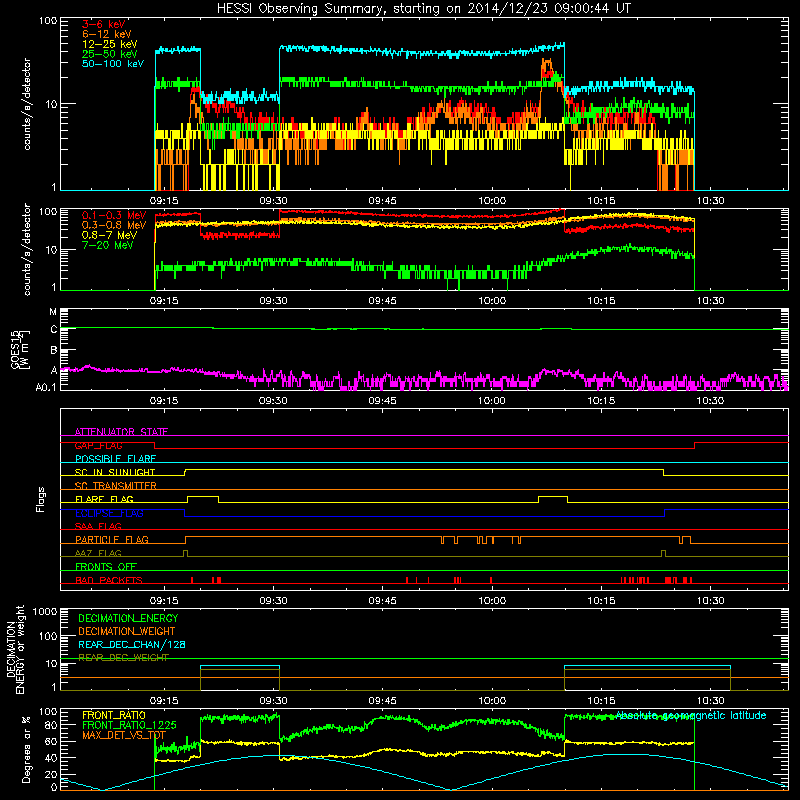
Task: Click the 10:00 time label under the Flags panel
Action: pyautogui.click(x=492, y=601)
